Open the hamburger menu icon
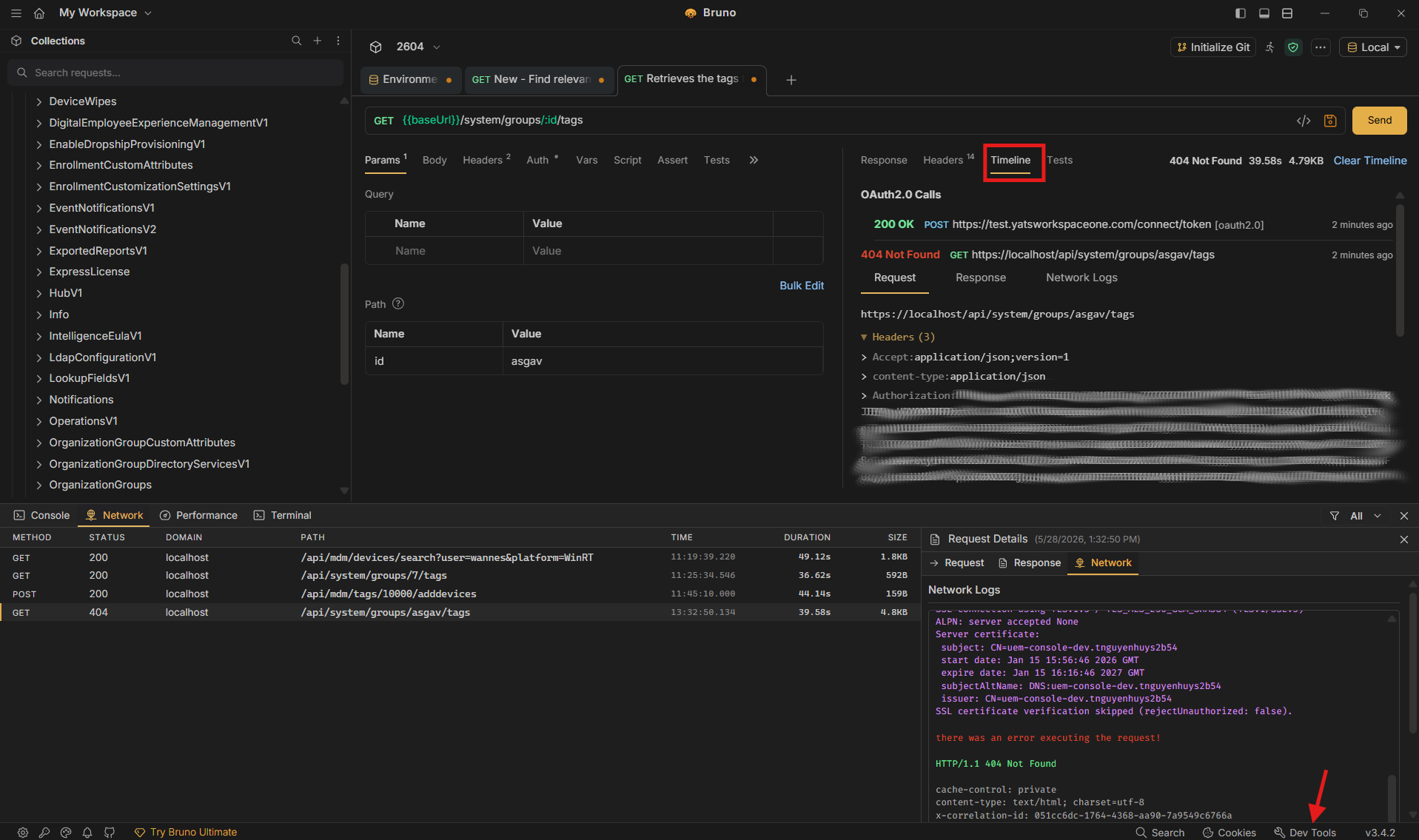This screenshot has height=840, width=1419. (x=16, y=13)
